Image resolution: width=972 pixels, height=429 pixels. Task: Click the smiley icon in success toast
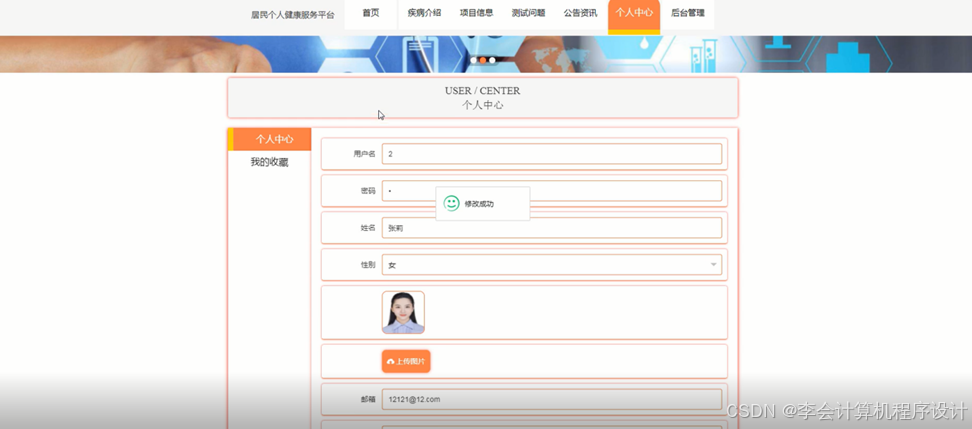452,203
